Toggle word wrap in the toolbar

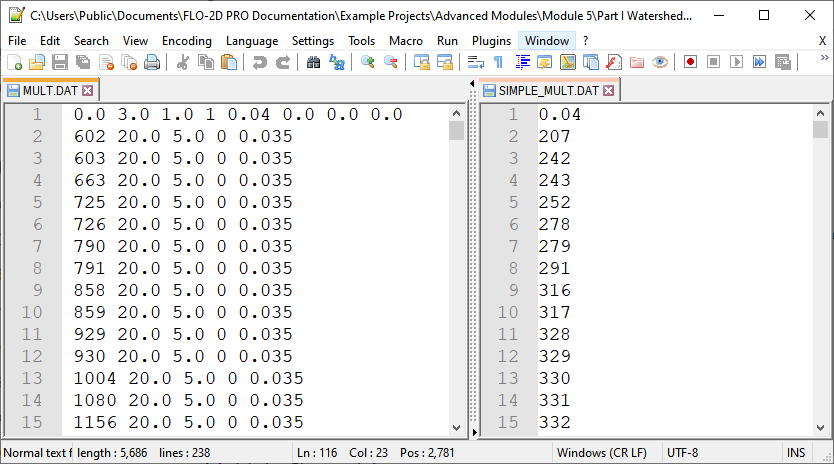[476, 62]
